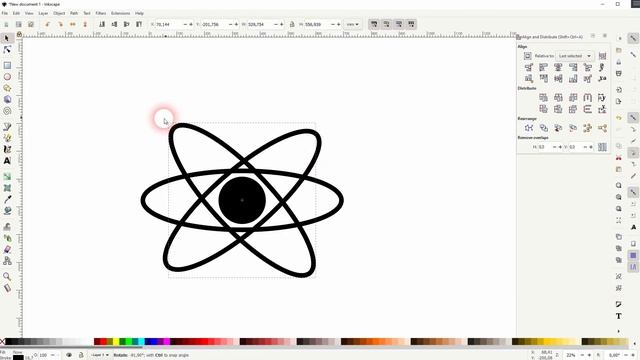Select the Gradient tool
The height and width of the screenshot is (360, 640).
coord(7,176)
